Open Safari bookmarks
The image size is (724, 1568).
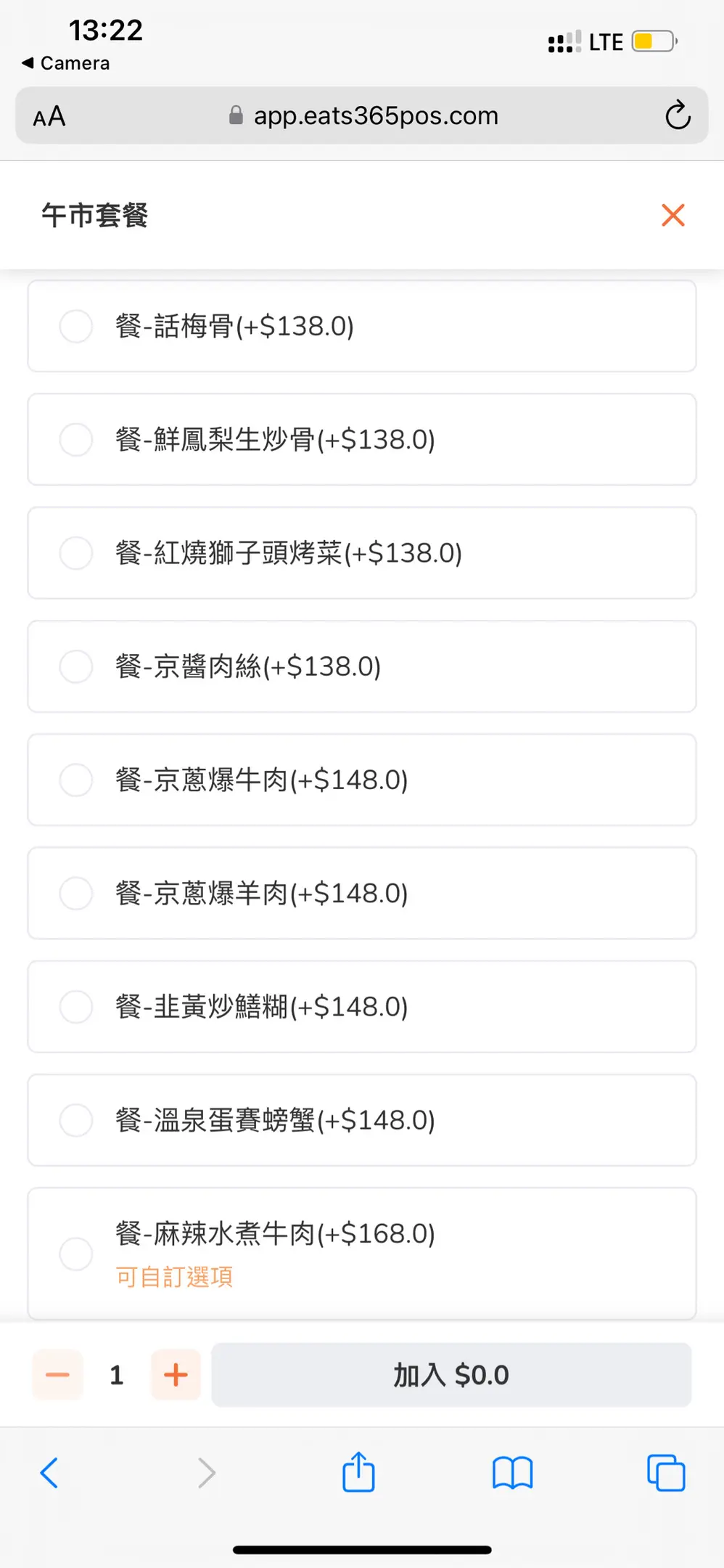(x=512, y=1473)
